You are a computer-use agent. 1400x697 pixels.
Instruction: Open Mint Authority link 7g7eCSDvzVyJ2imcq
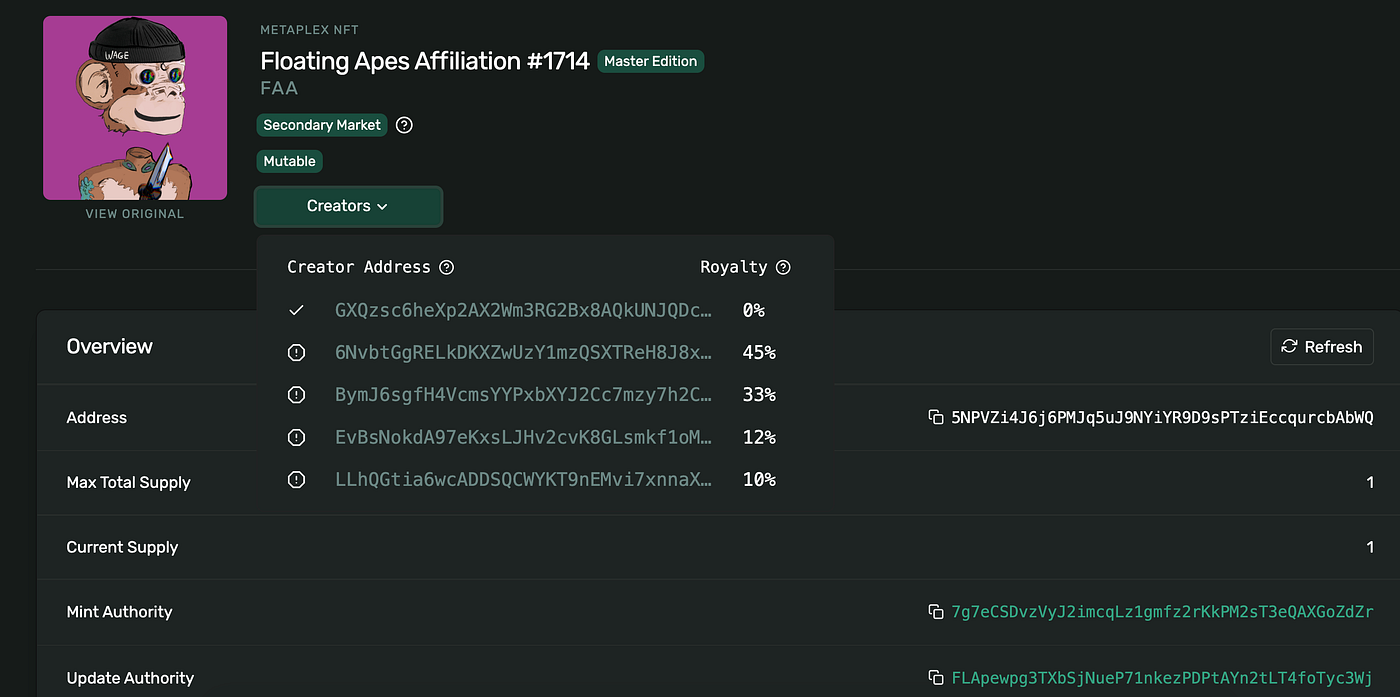[x=1163, y=612]
